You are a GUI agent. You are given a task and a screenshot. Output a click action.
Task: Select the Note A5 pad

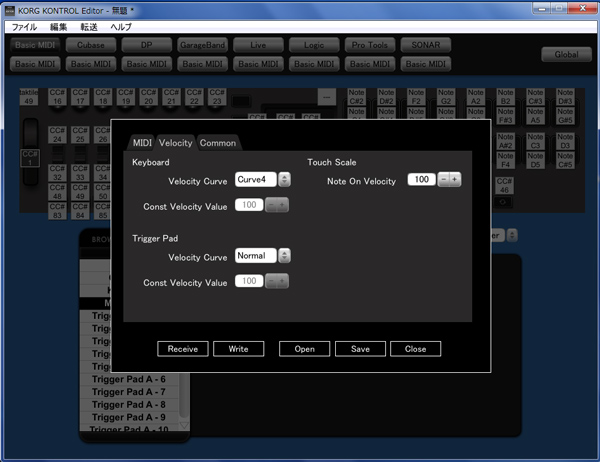click(535, 116)
